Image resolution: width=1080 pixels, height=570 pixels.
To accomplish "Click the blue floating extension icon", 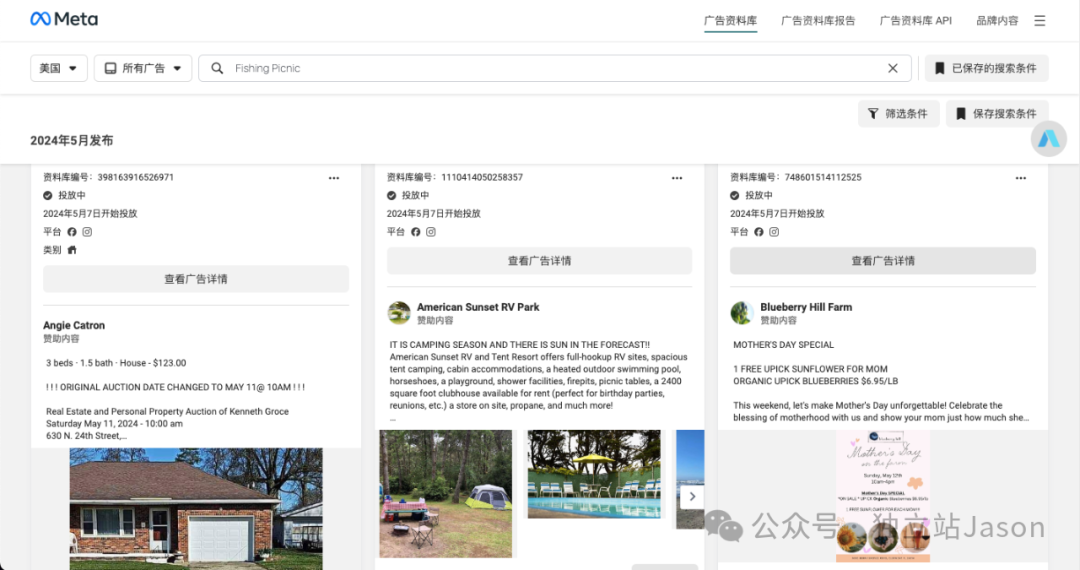I will [x=1048, y=138].
